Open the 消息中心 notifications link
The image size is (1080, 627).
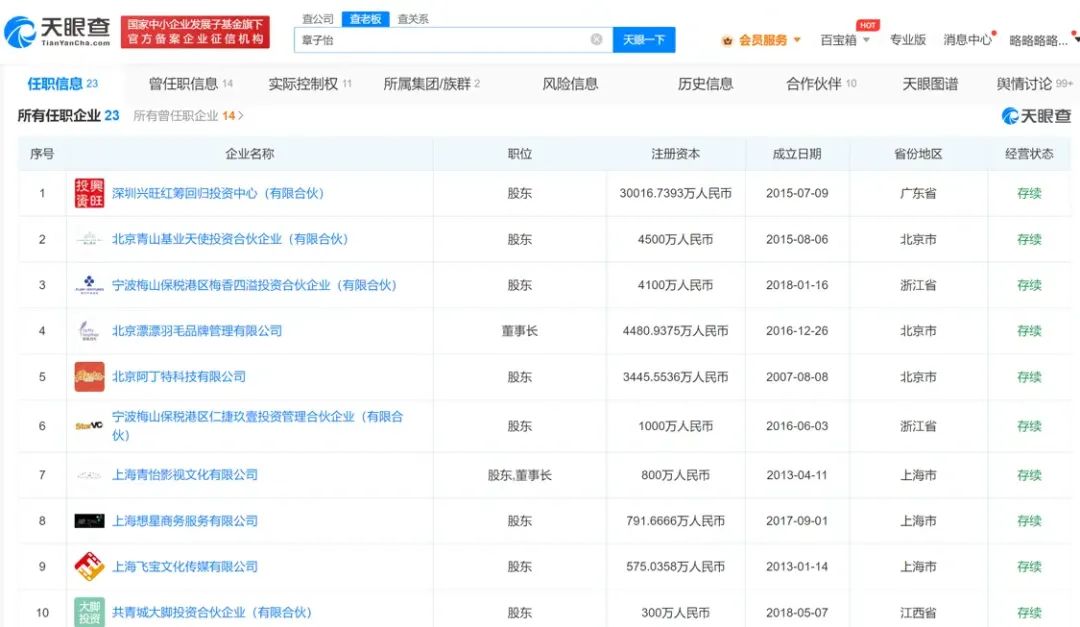click(x=967, y=40)
